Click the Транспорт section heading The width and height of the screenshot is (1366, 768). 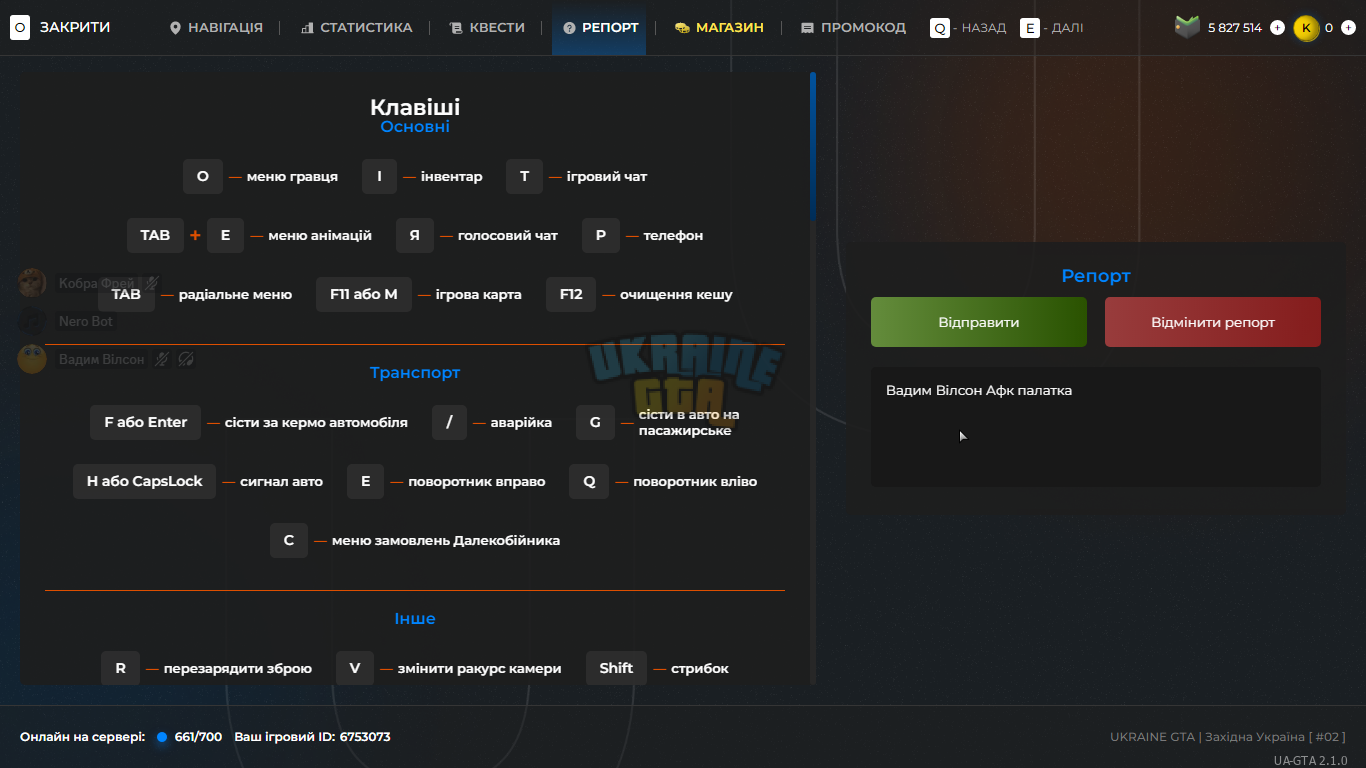415,372
